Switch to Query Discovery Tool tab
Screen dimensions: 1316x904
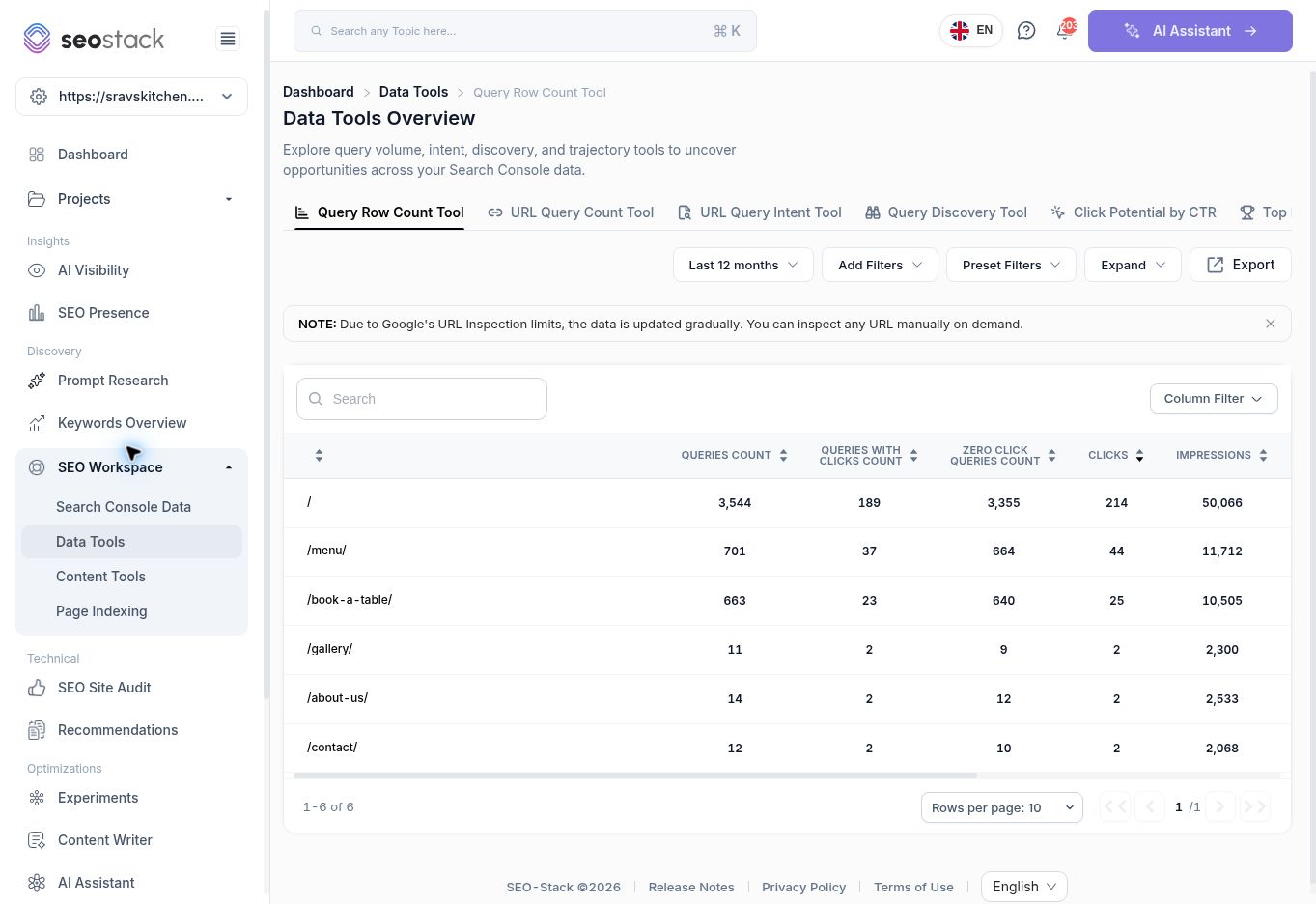946,212
